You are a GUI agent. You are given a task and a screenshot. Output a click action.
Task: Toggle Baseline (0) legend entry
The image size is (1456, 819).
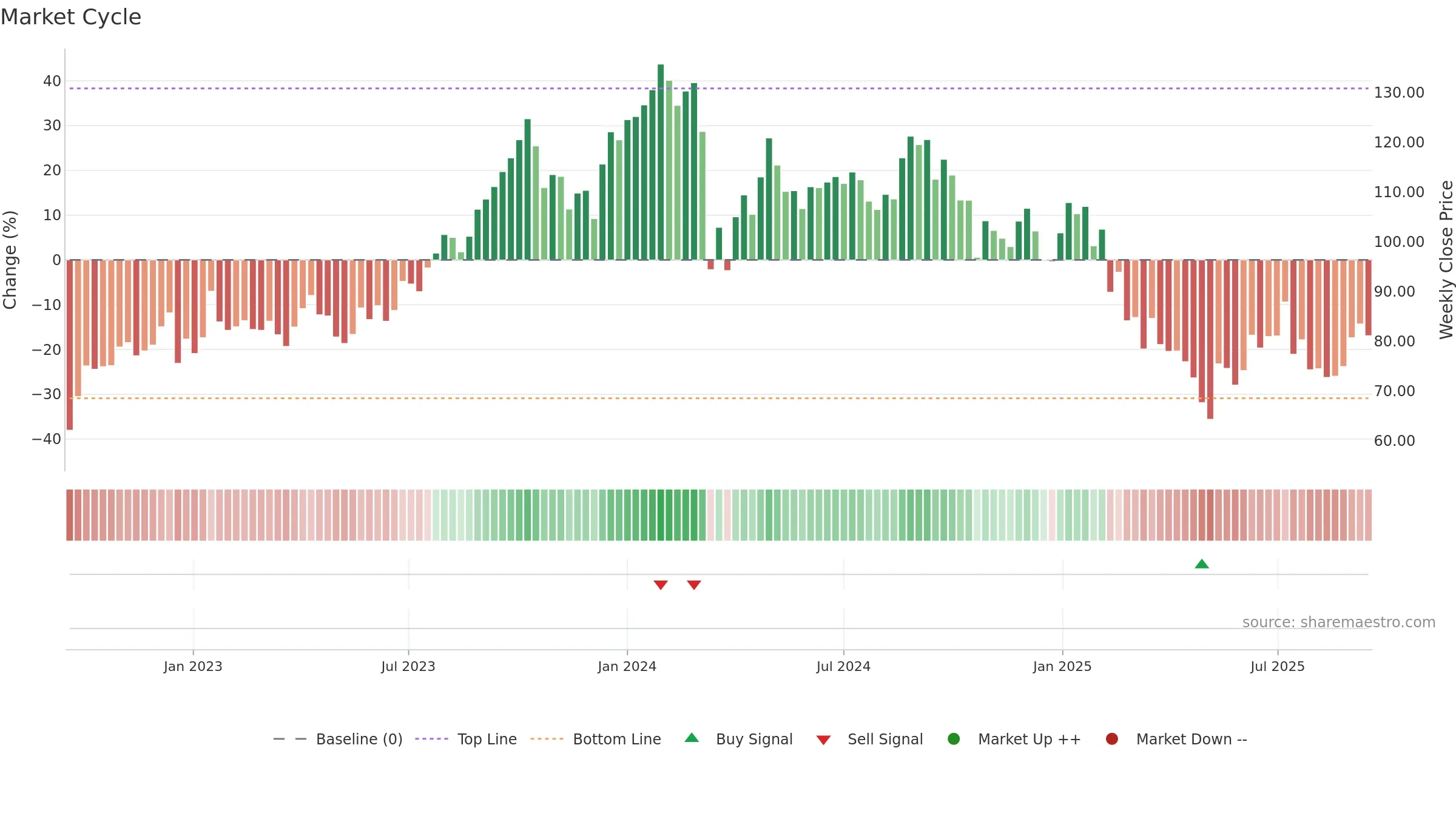(338, 739)
